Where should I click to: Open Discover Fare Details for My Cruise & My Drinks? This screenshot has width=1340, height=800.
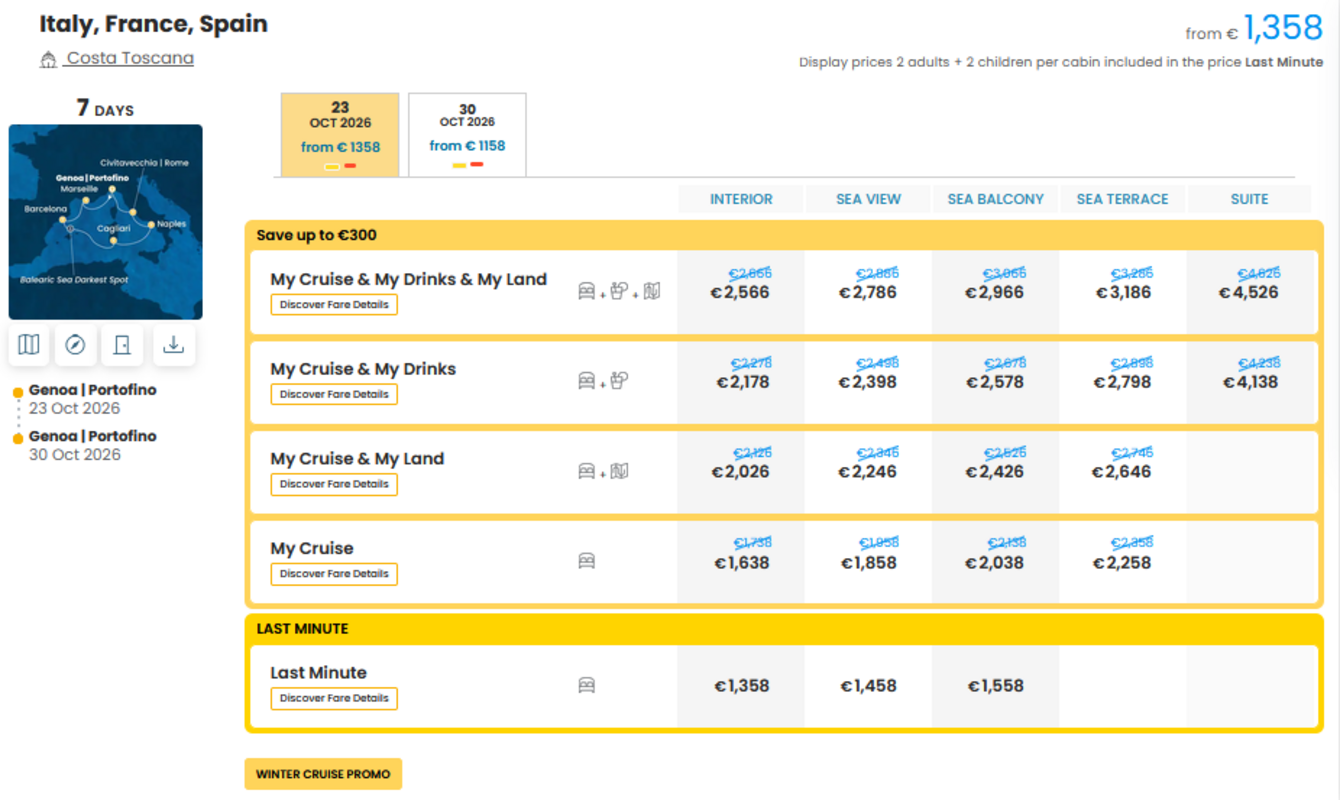(x=334, y=394)
